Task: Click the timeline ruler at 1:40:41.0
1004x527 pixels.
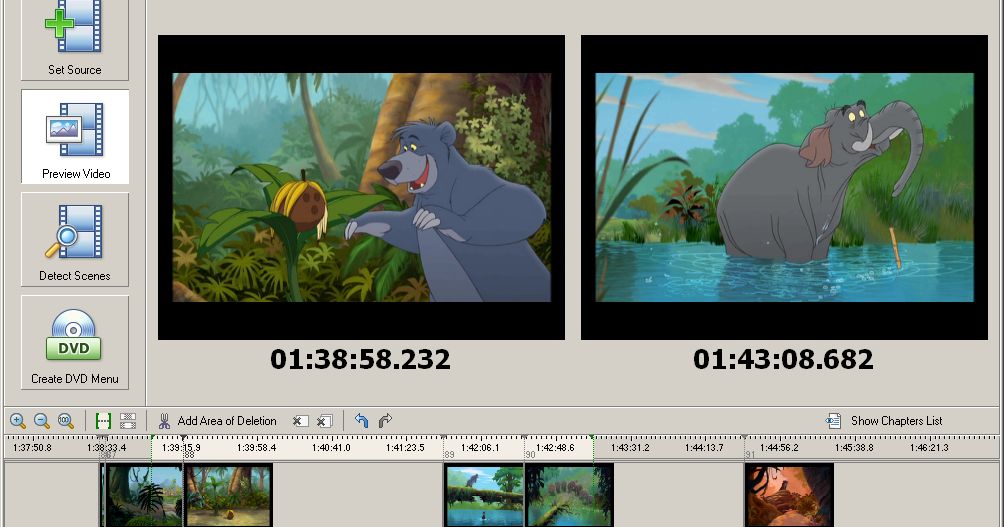Action: (x=331, y=448)
